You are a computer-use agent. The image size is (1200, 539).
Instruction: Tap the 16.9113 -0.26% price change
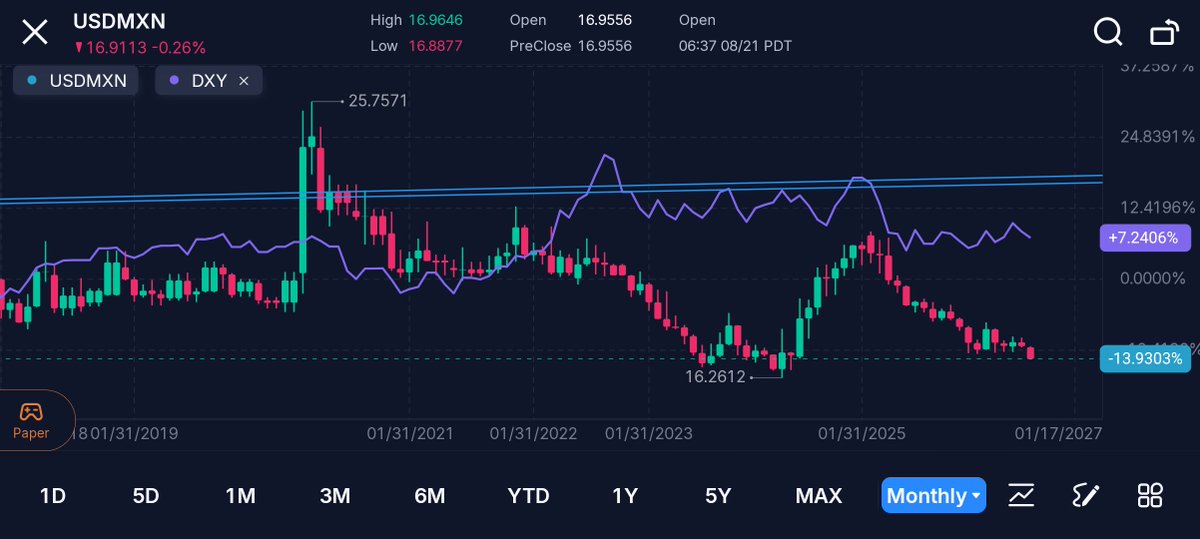[x=141, y=47]
